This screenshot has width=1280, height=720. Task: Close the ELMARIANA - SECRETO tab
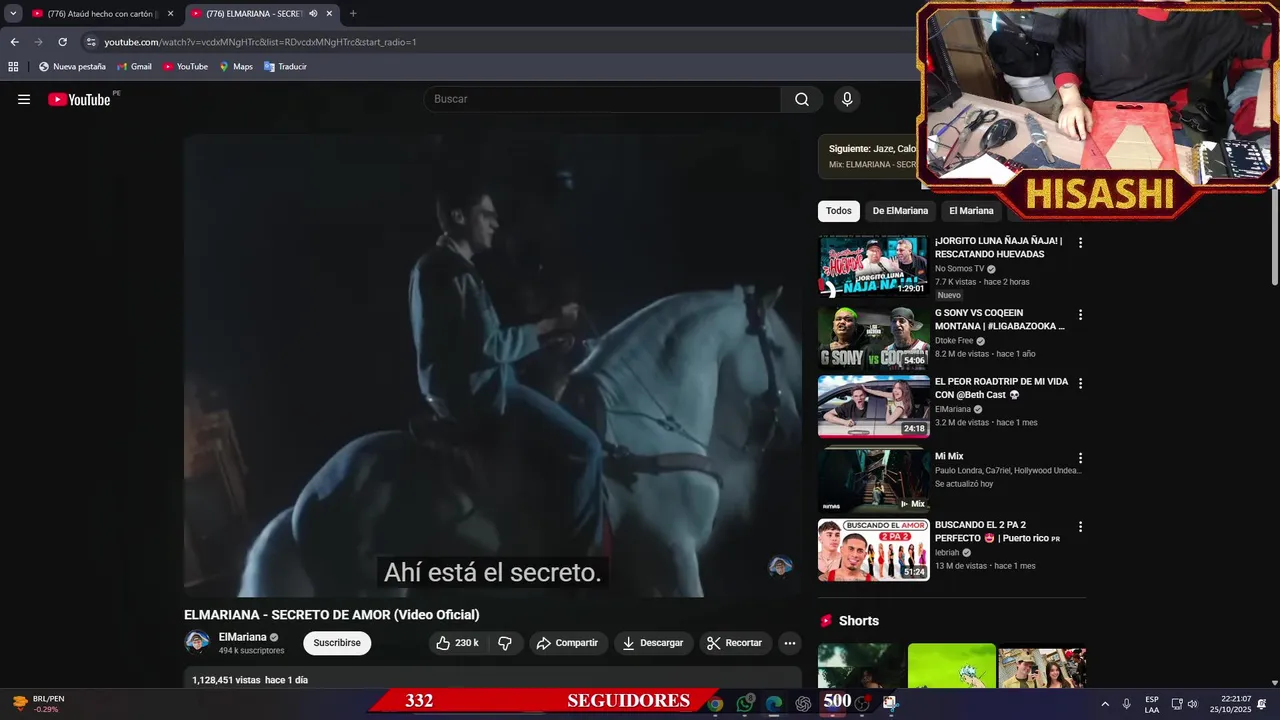click(329, 14)
